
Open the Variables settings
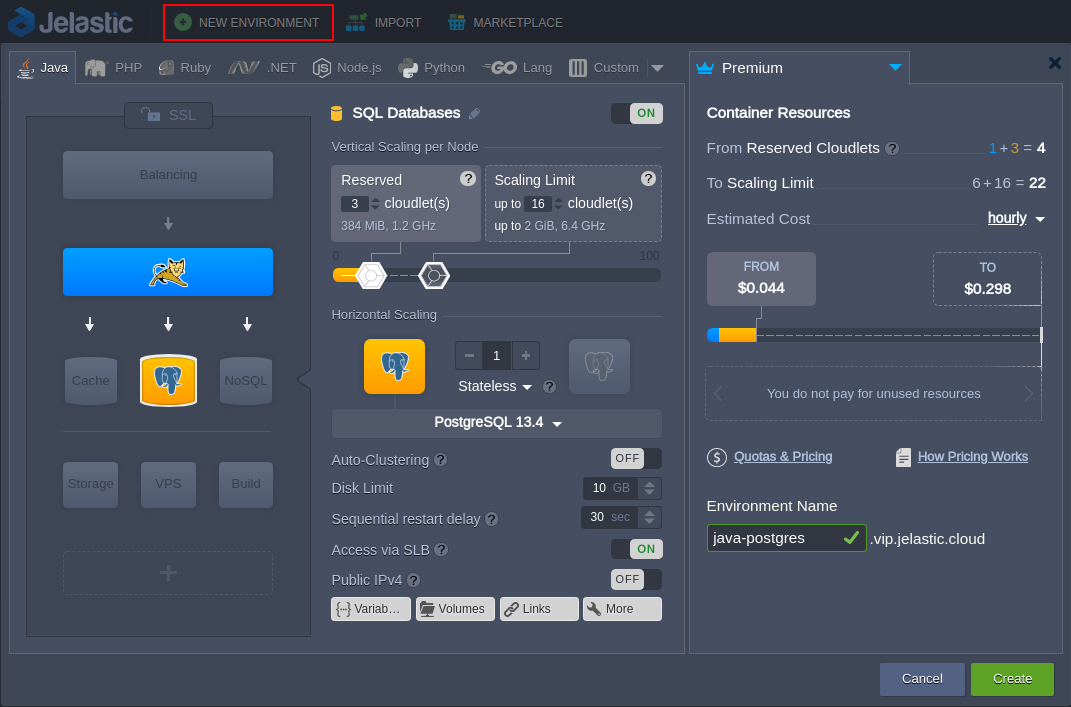tap(371, 609)
